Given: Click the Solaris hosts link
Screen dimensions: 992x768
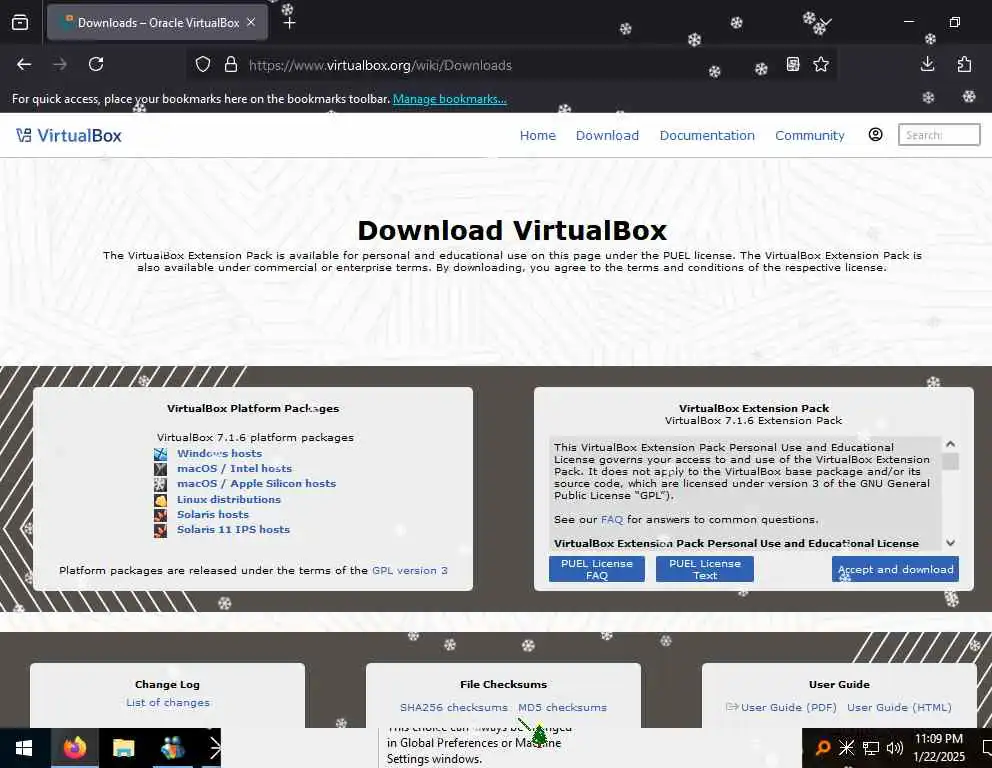Looking at the screenshot, I should click(213, 514).
